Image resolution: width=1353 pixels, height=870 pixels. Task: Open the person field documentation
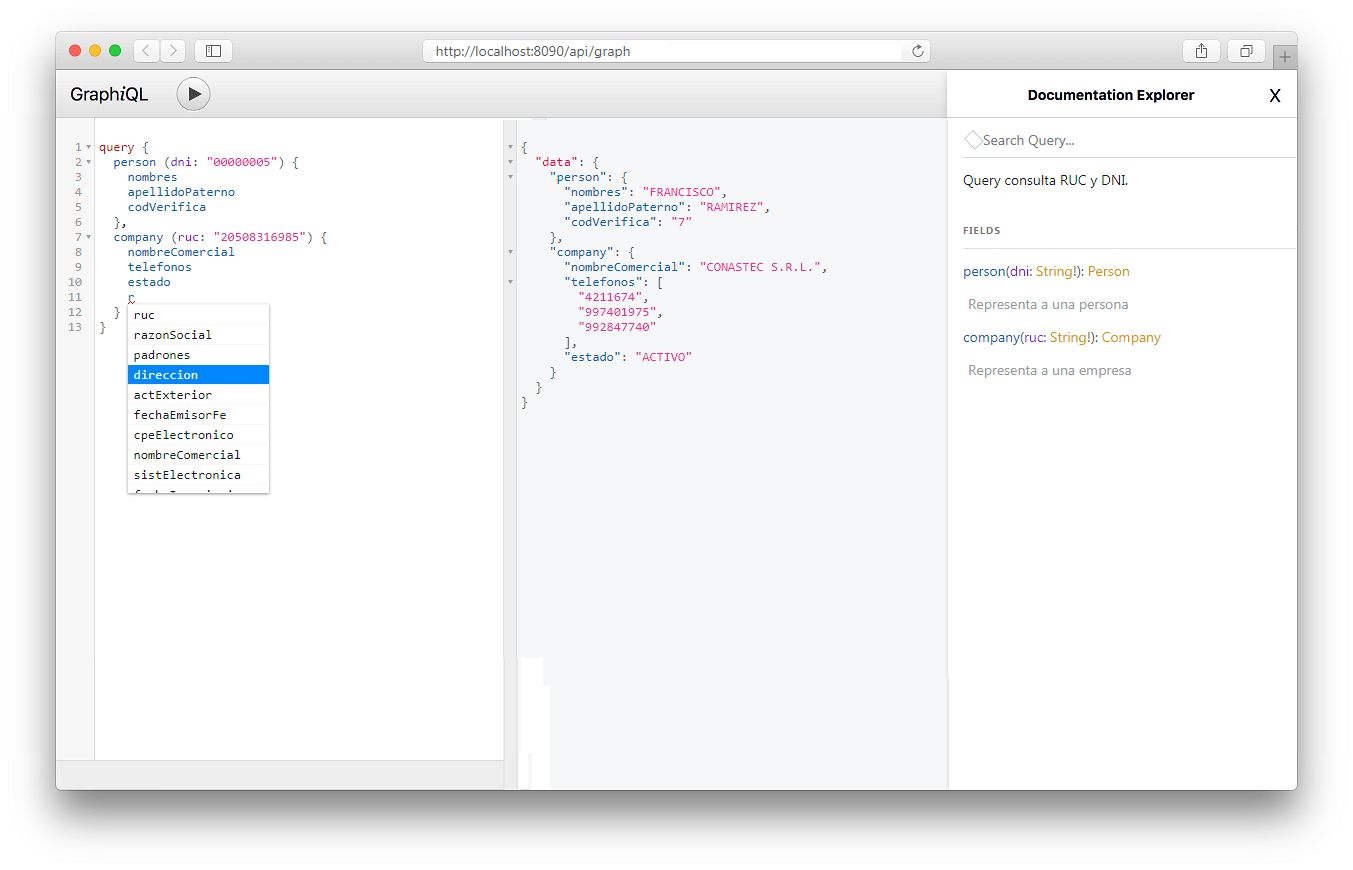click(984, 271)
